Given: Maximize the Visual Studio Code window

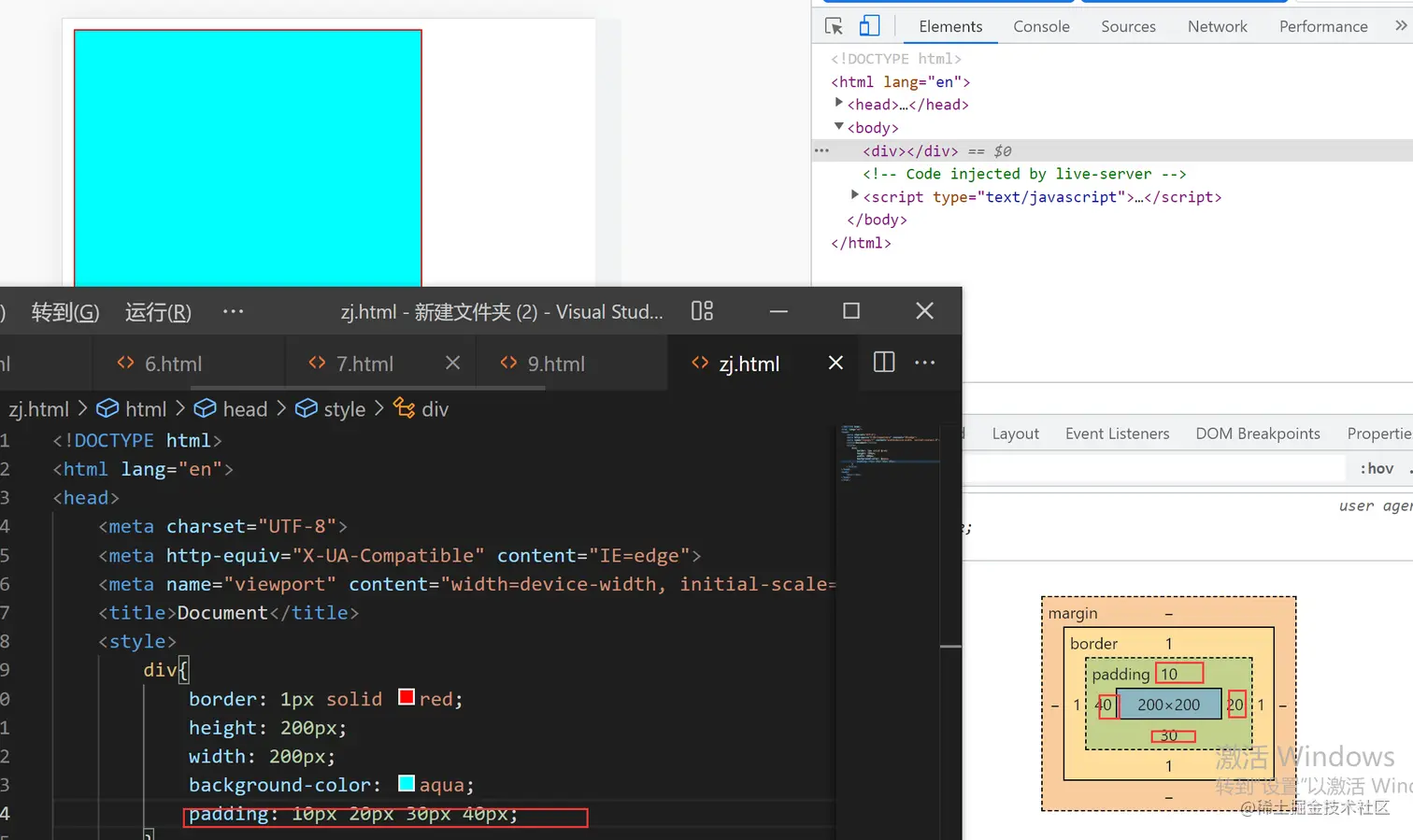Looking at the screenshot, I should [851, 310].
